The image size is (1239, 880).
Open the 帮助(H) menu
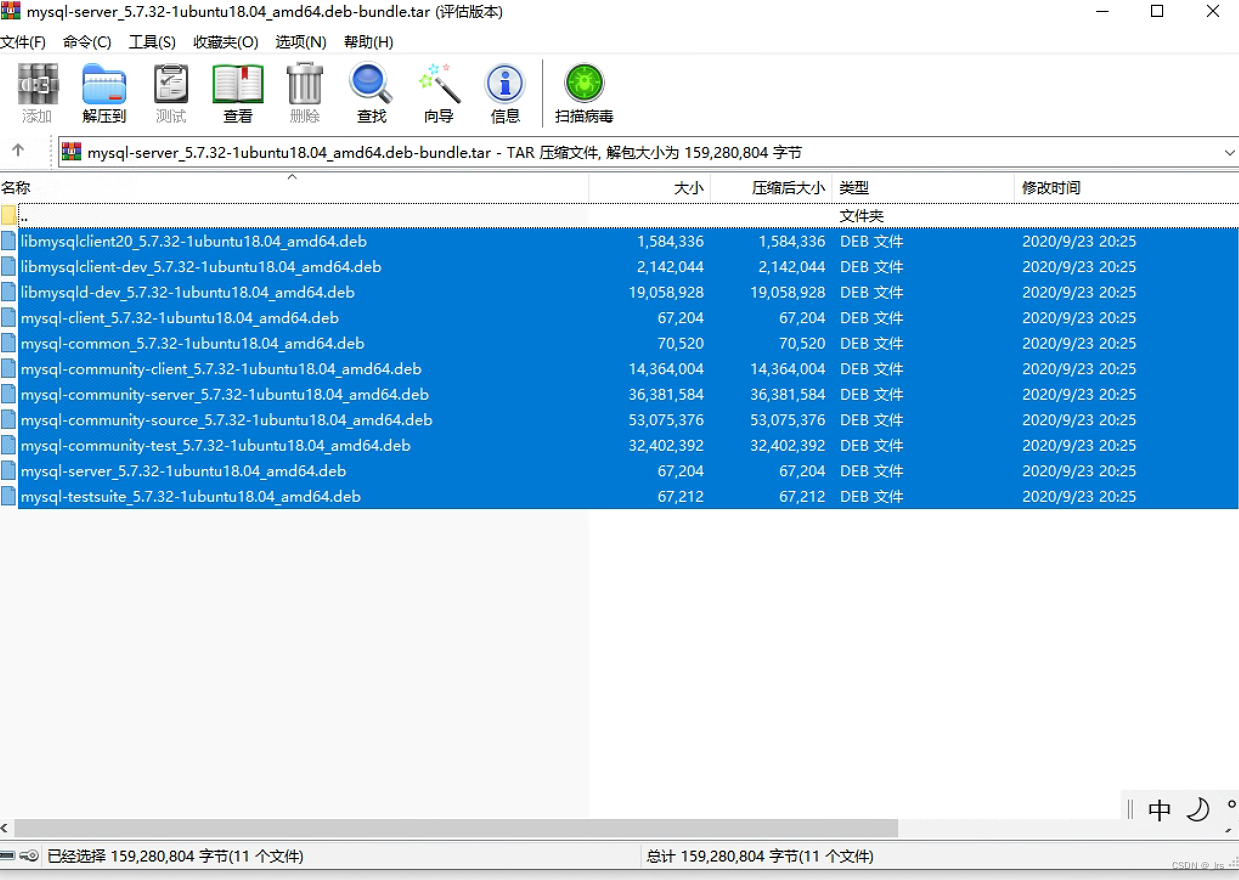coord(368,42)
